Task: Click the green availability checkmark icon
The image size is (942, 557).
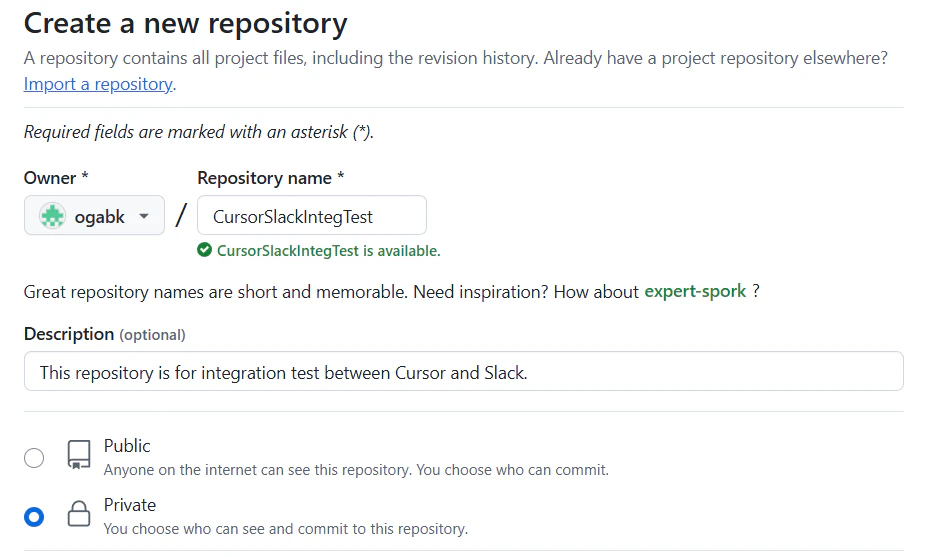Action: [x=205, y=250]
